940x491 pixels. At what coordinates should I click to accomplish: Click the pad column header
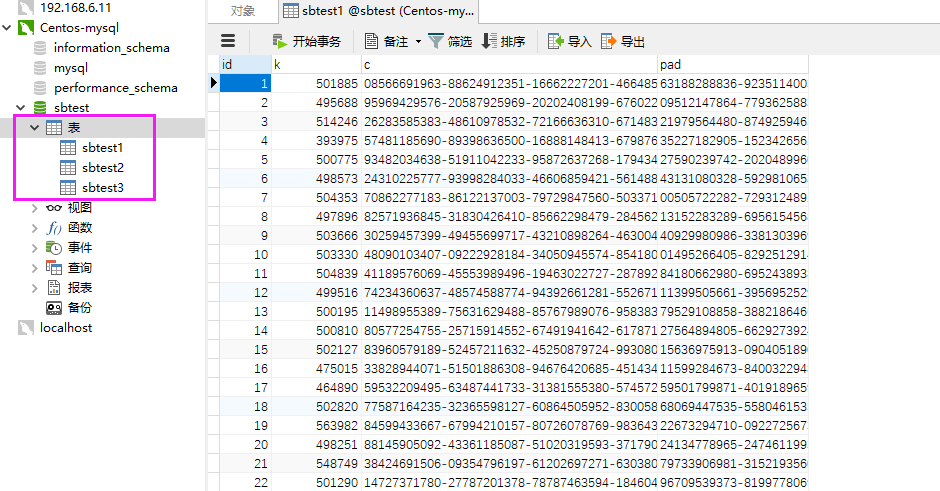(x=733, y=64)
